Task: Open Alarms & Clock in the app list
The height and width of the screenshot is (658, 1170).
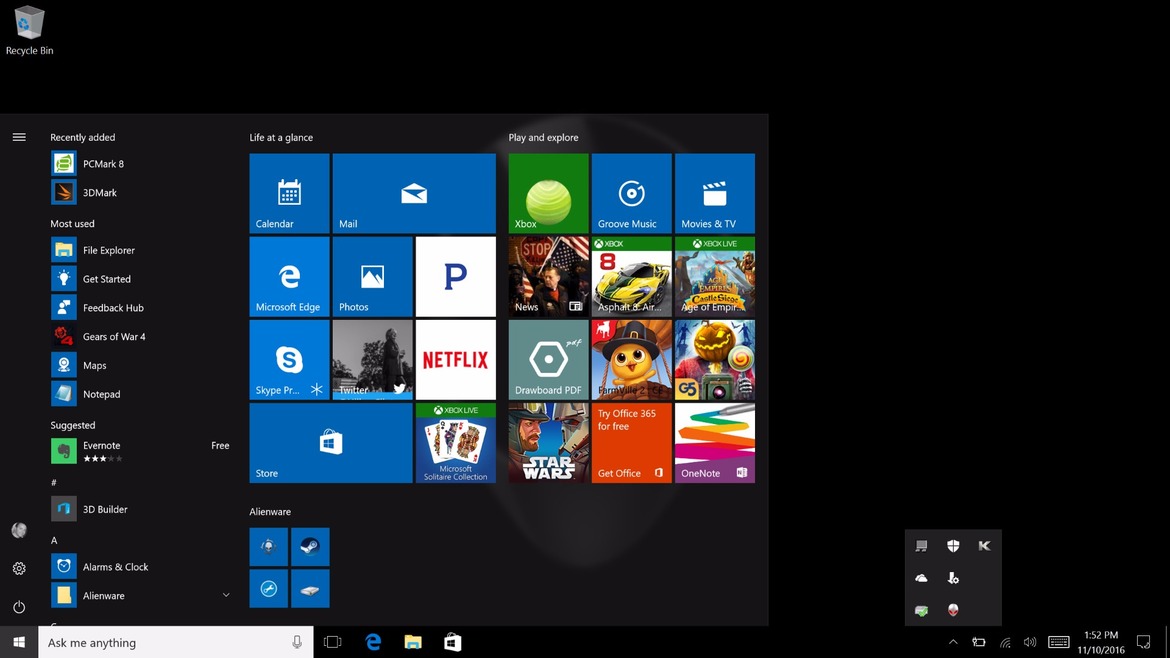Action: coord(142,567)
